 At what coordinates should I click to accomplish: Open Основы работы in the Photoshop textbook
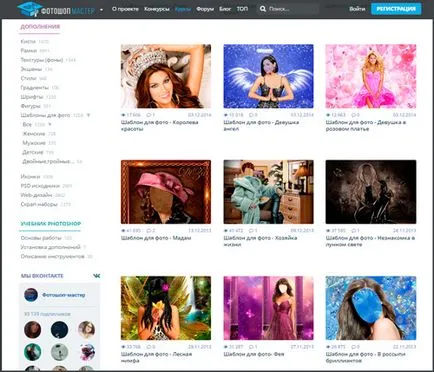pos(41,238)
